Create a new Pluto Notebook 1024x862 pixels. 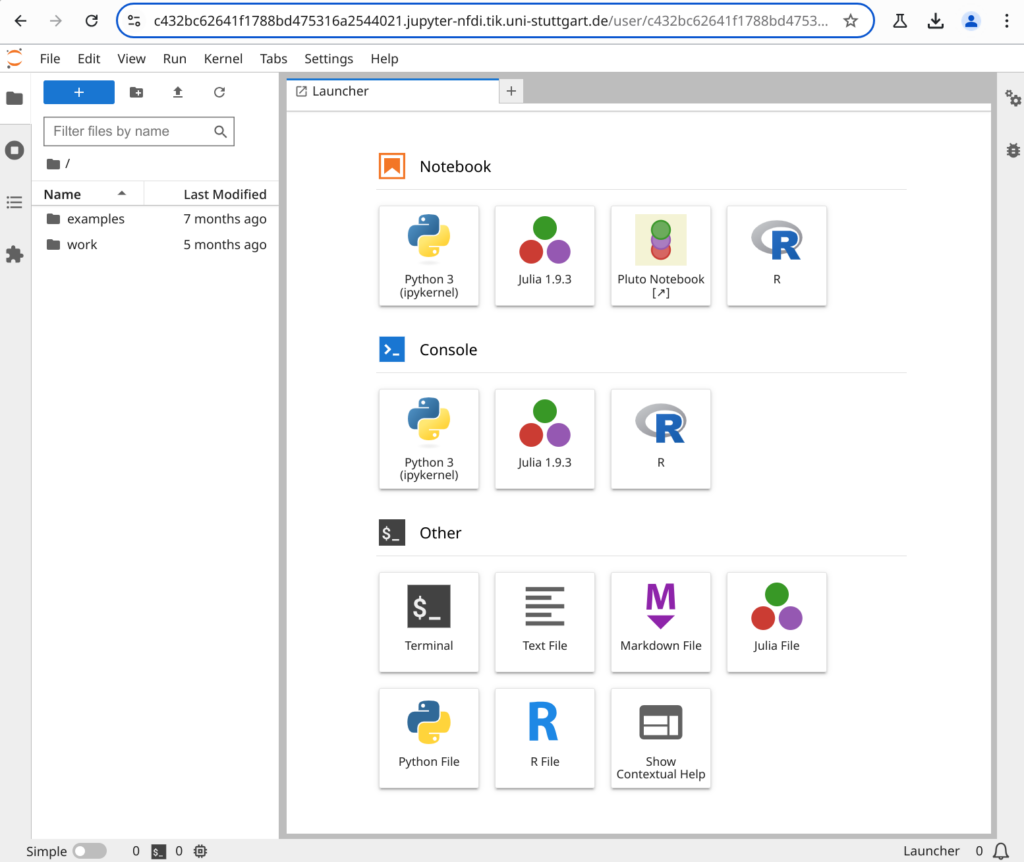[x=660, y=255]
